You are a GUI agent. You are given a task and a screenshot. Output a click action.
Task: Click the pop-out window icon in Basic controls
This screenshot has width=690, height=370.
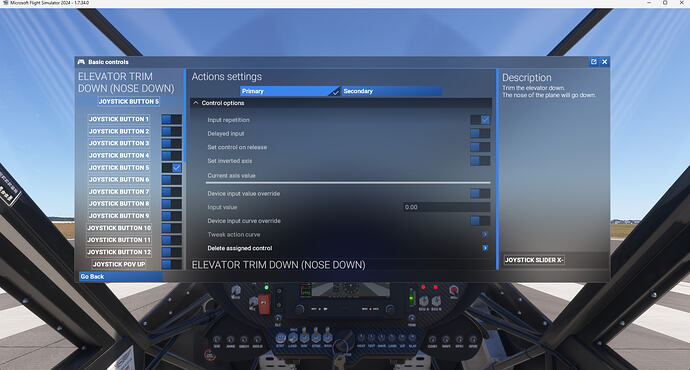tap(593, 62)
